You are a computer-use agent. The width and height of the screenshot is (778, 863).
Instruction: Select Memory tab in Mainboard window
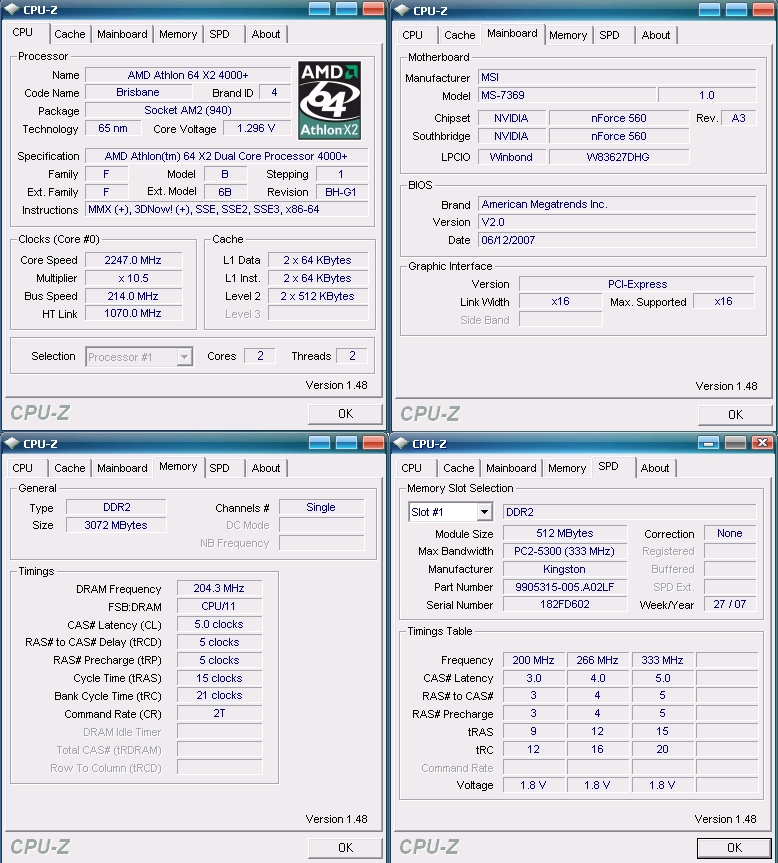click(568, 35)
